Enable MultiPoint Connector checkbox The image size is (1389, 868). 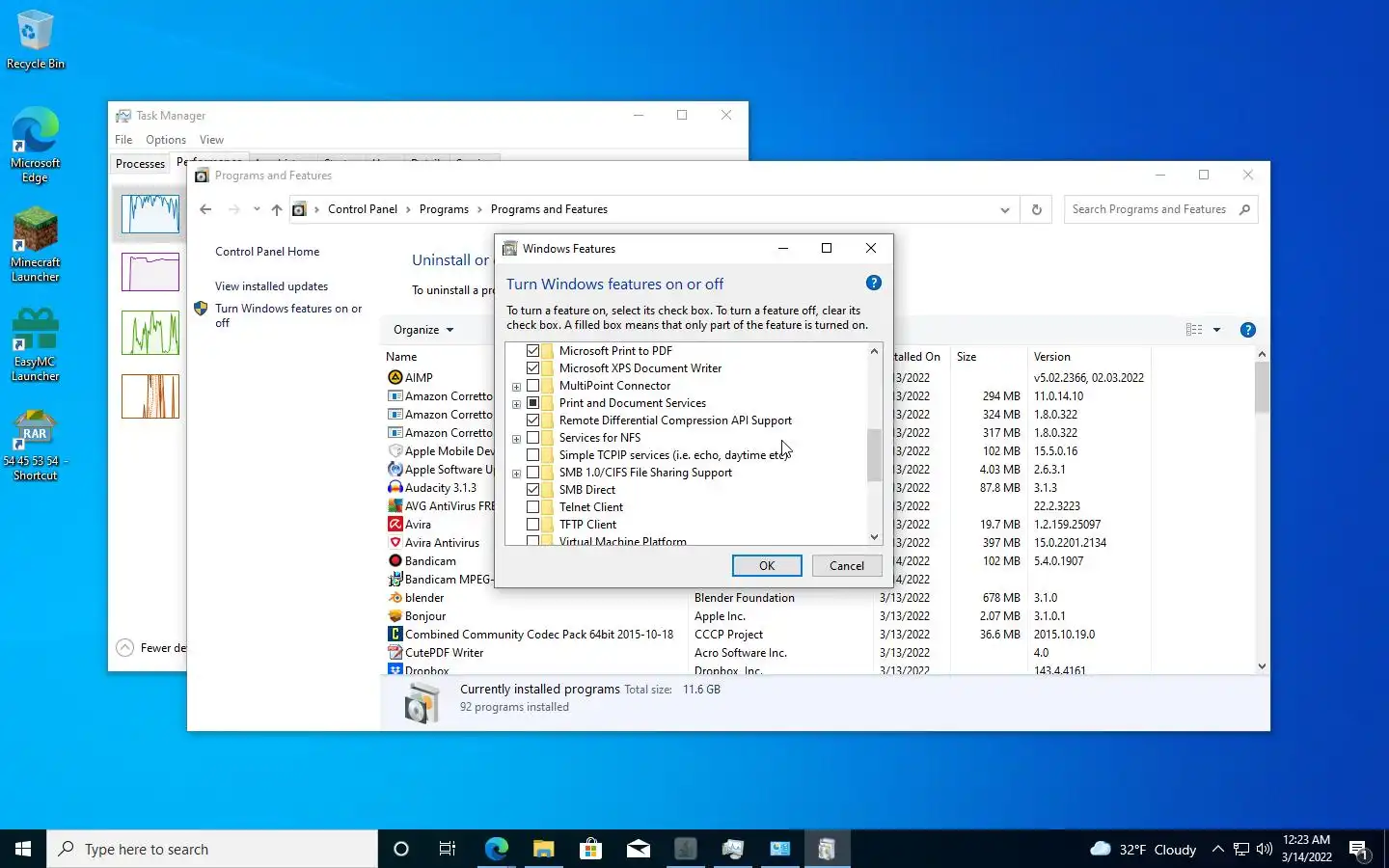click(532, 385)
